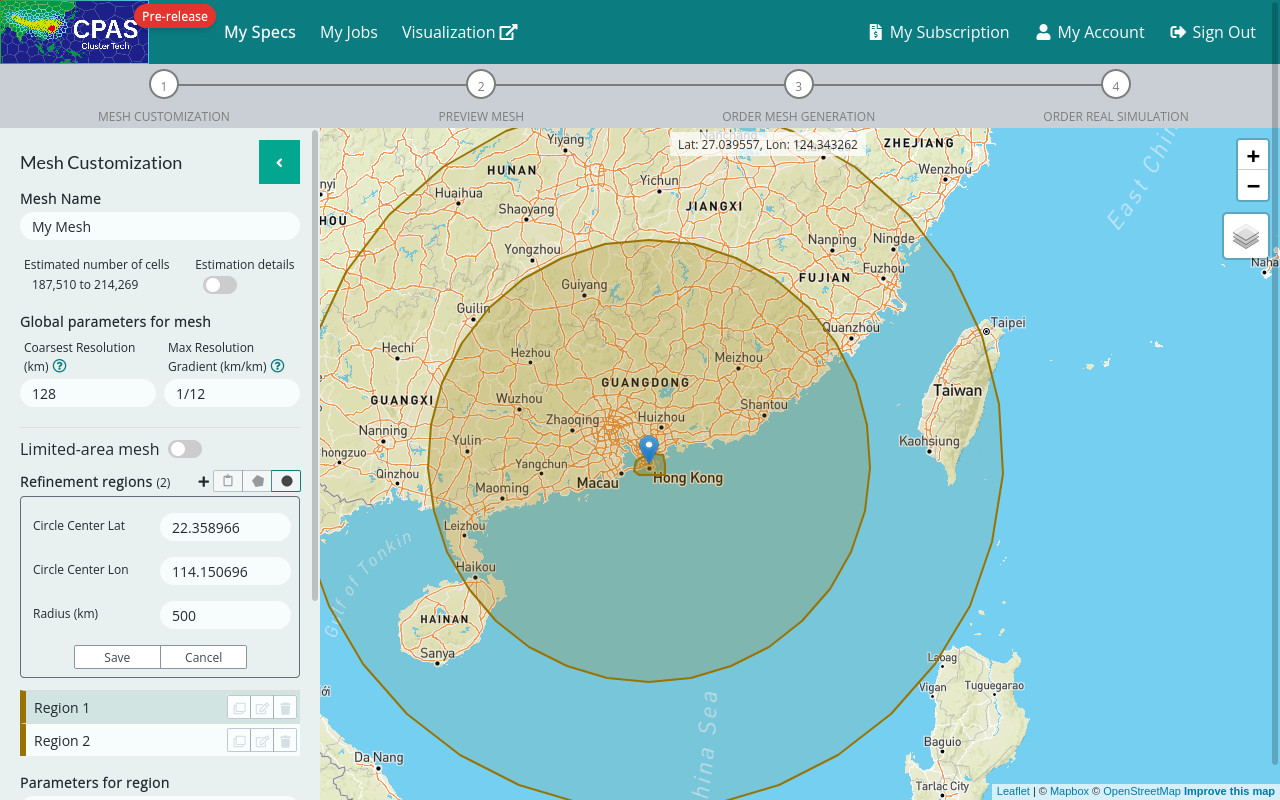
Task: Click the Pre-release badge
Action: point(175,16)
